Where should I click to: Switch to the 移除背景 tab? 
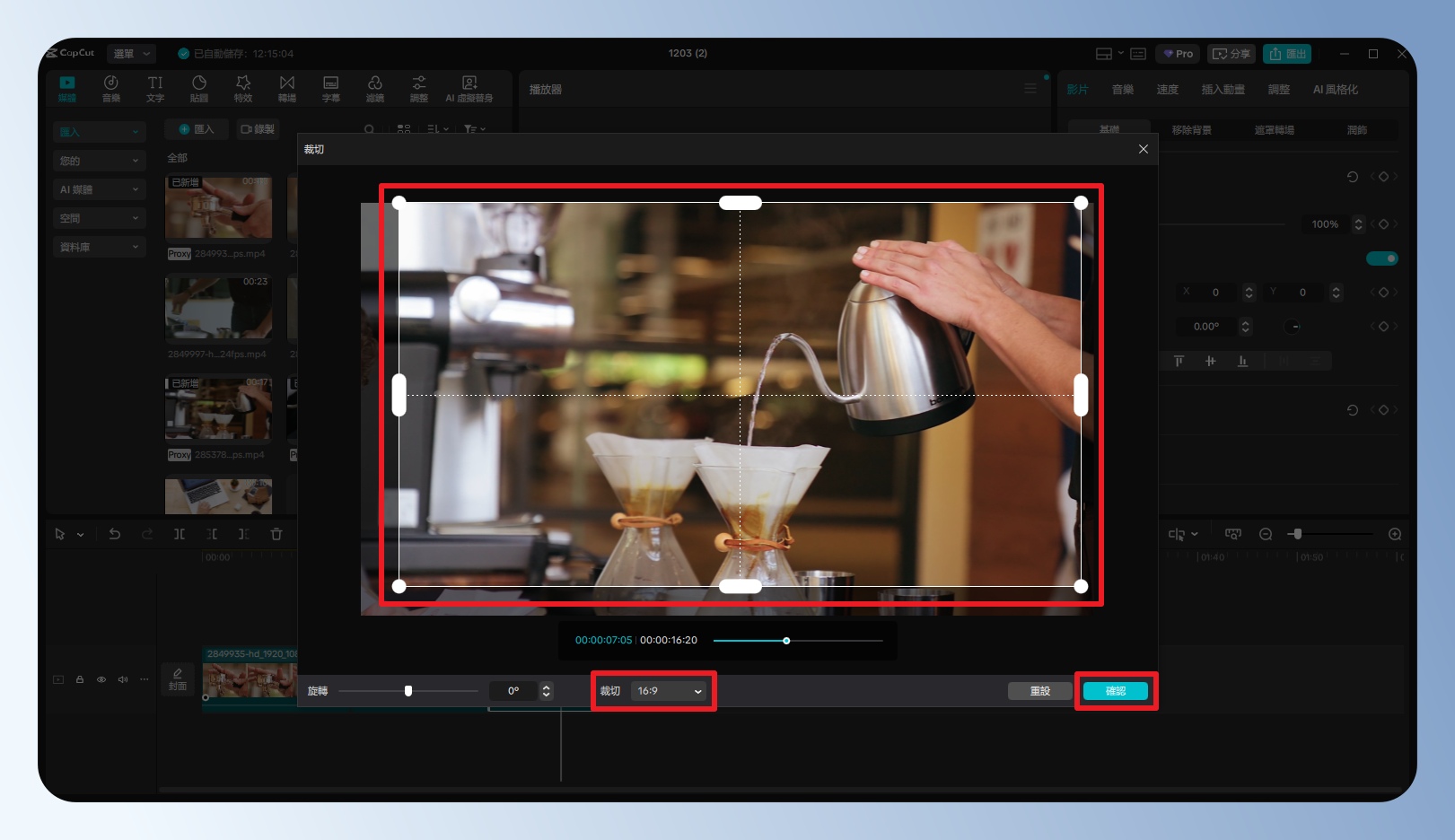click(1191, 130)
